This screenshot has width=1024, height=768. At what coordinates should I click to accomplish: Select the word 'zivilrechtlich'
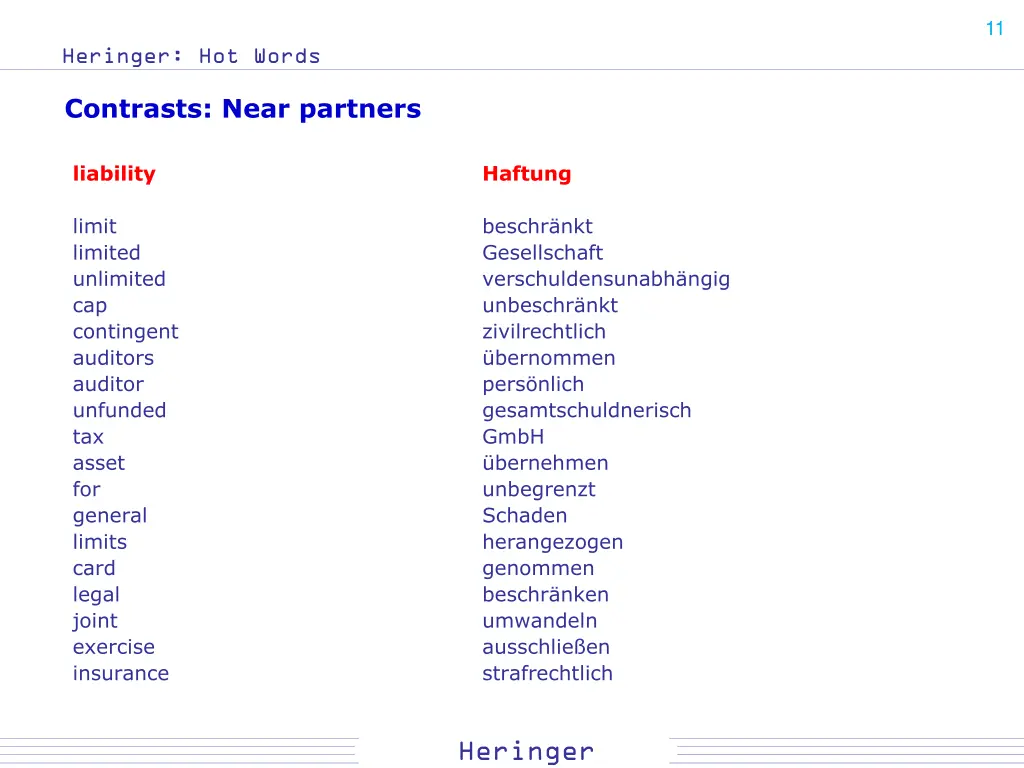[x=544, y=332]
